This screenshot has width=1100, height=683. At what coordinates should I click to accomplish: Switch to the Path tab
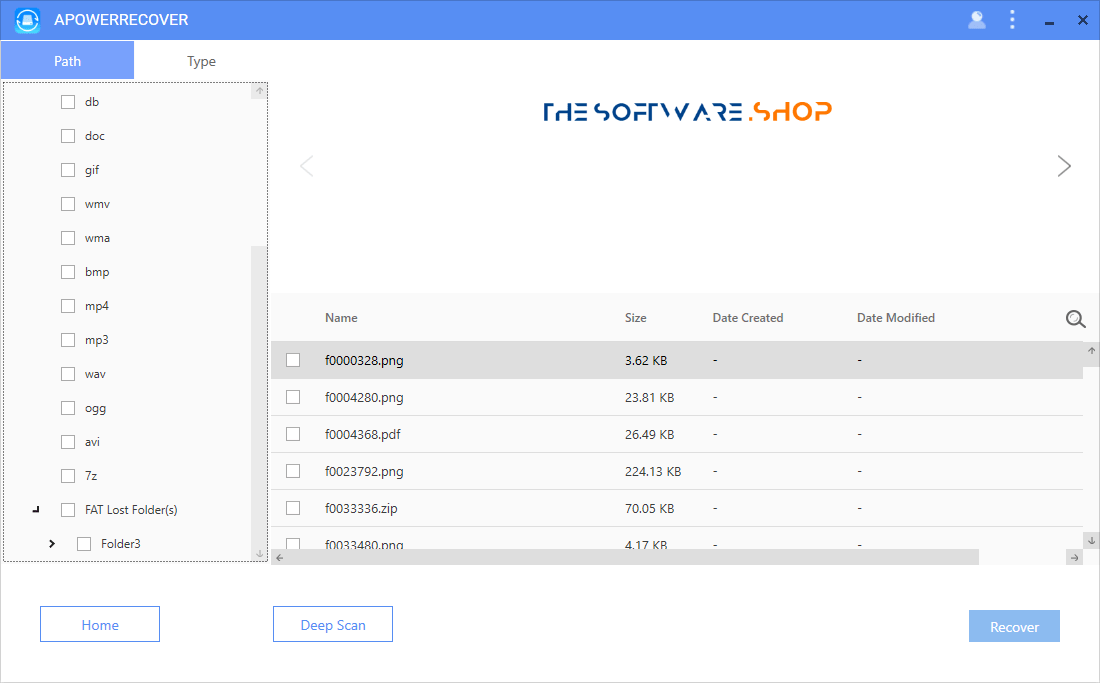(x=67, y=60)
